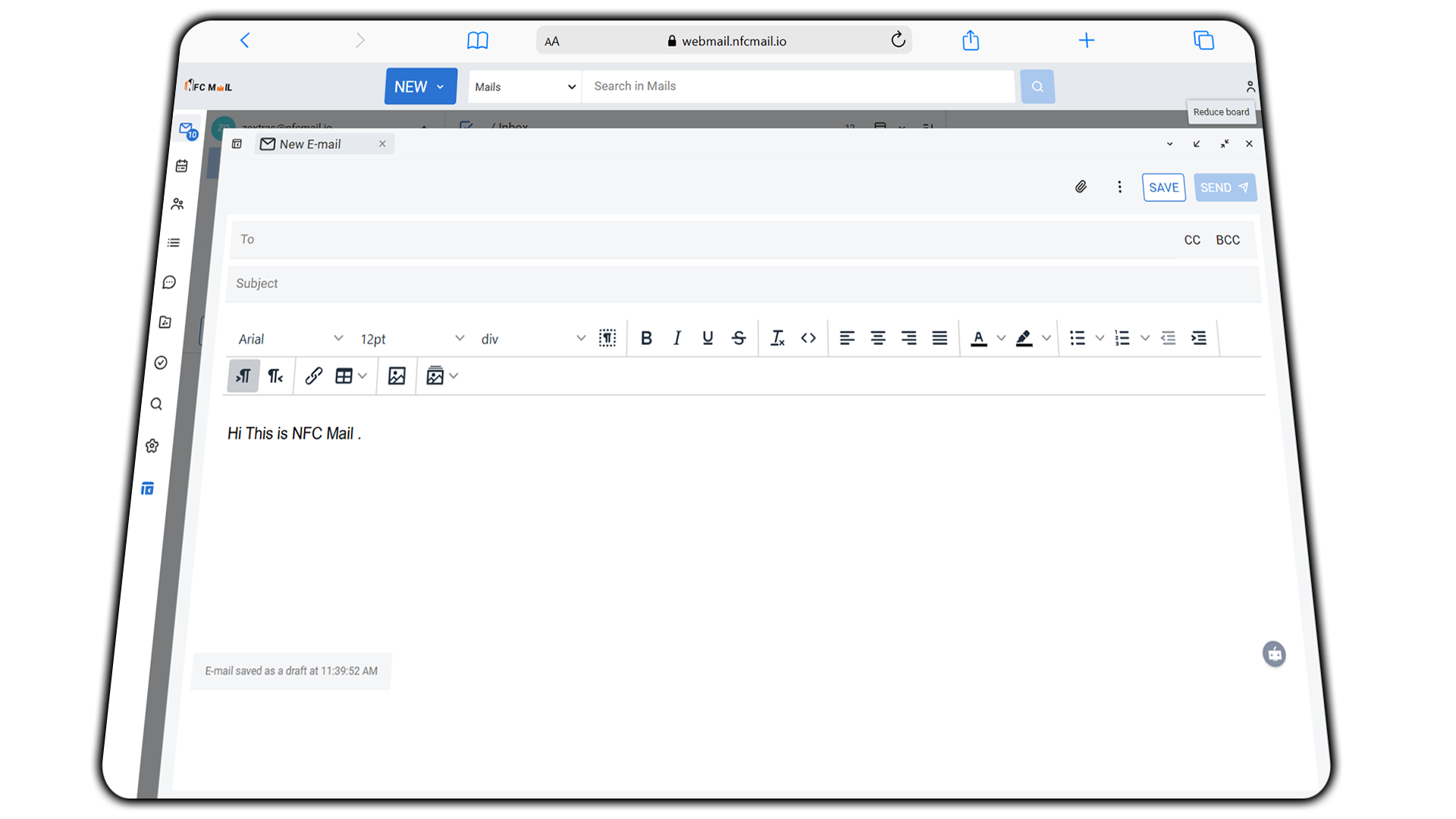Open highlight color options arrow

[1046, 338]
